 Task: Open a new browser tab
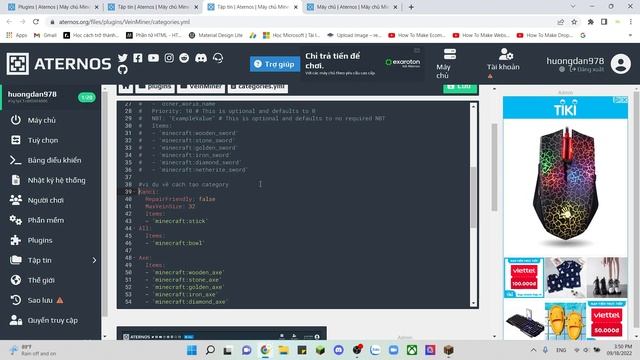coord(411,7)
